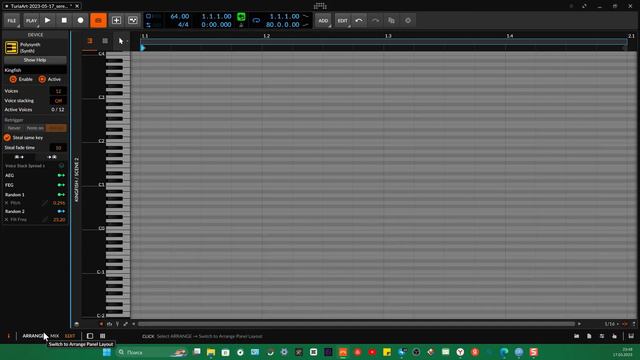Adjust the Pitch modulation amount 0.296
The width and height of the screenshot is (640, 360).
(59, 203)
